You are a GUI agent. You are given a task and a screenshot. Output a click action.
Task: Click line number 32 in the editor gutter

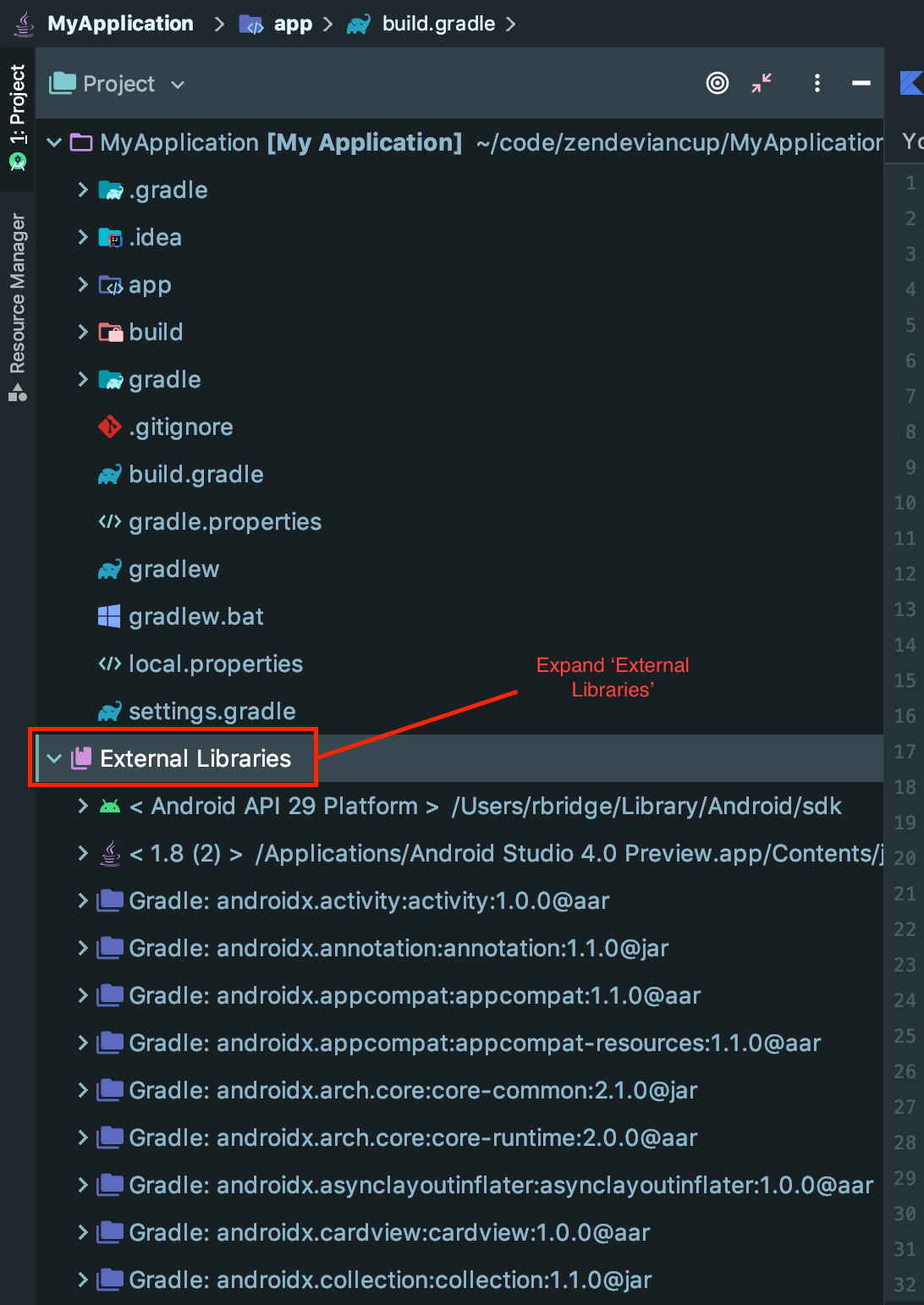click(905, 1285)
